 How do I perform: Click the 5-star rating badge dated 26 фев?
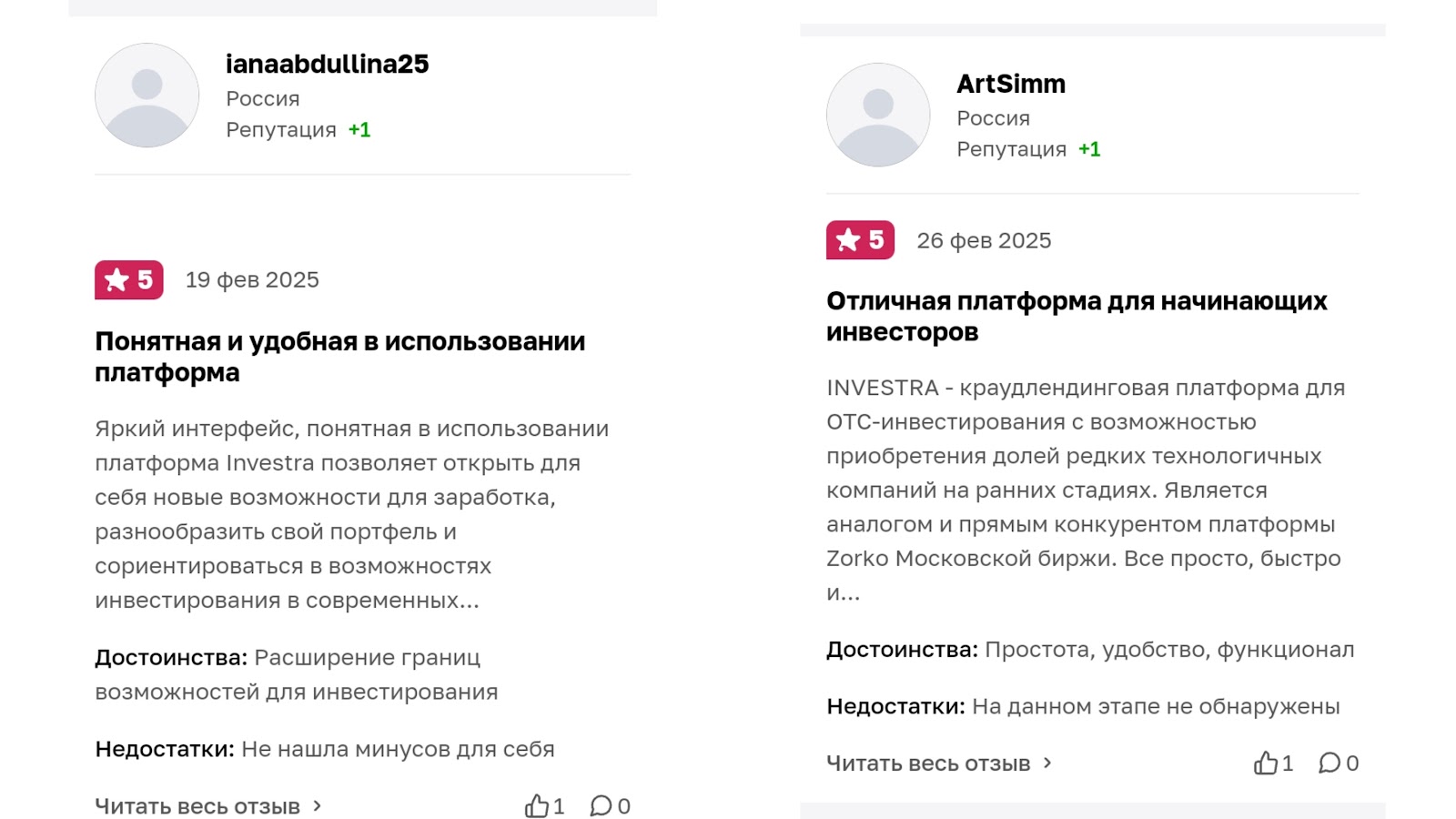pos(860,240)
